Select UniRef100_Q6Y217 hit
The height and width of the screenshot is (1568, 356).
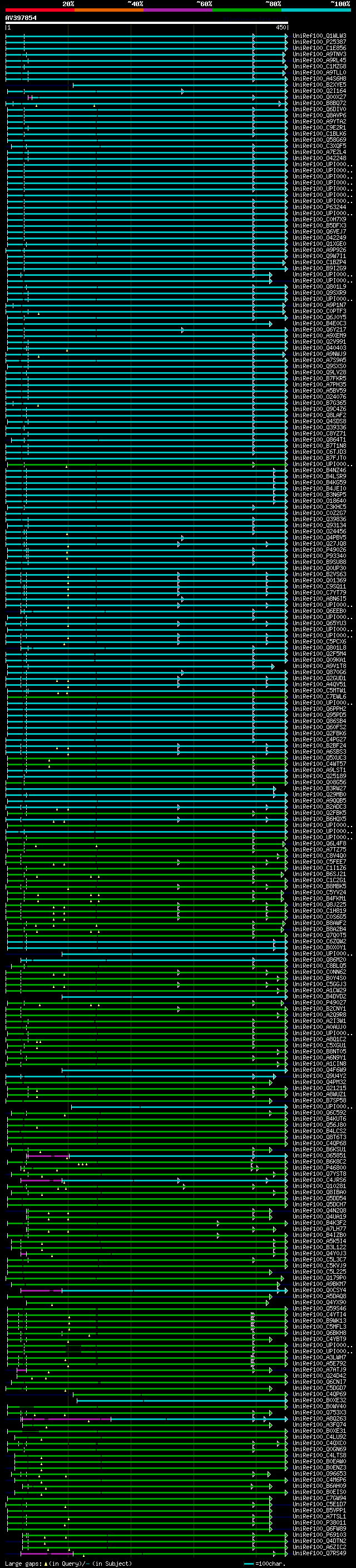click(319, 329)
